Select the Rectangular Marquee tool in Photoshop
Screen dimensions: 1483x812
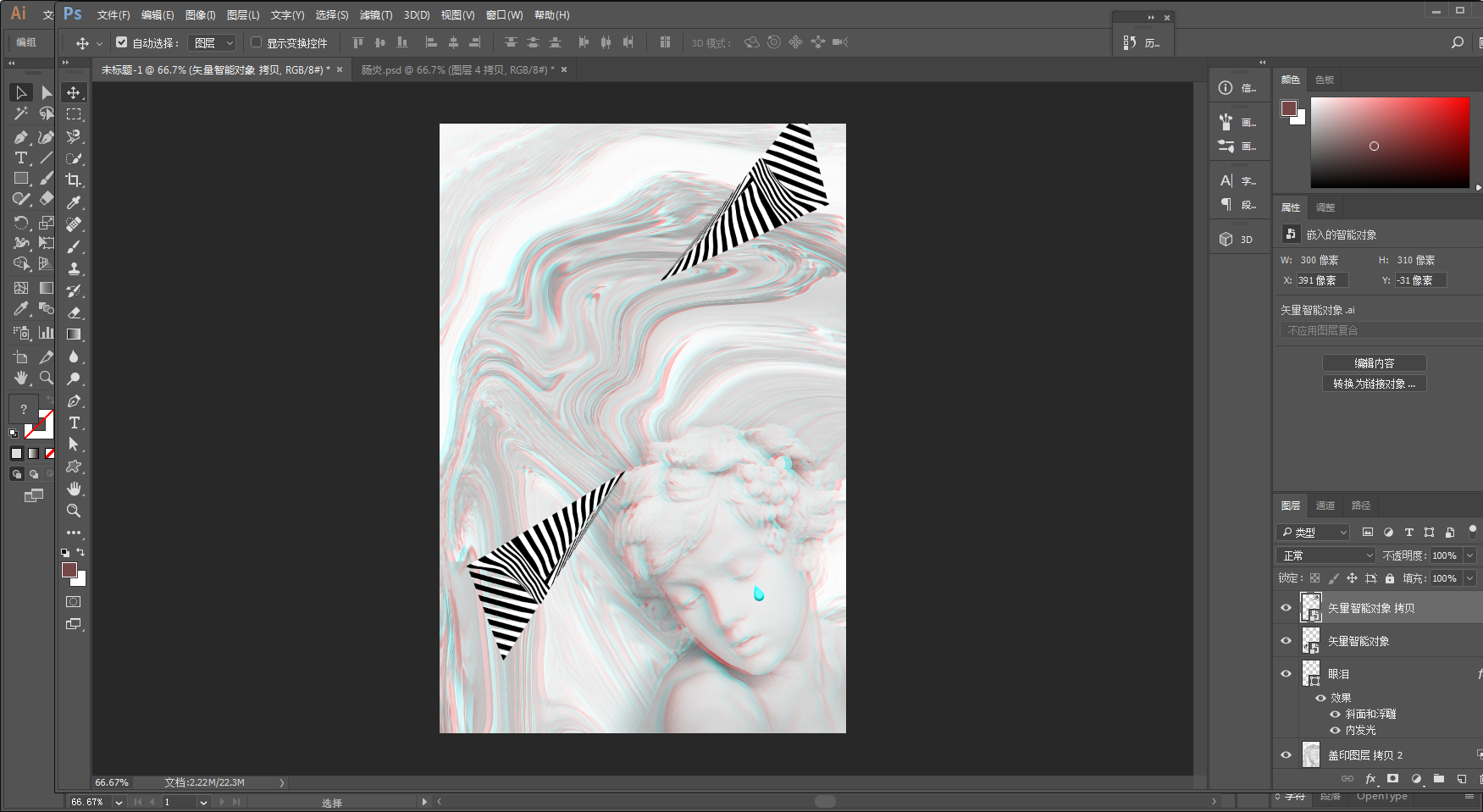[74, 114]
